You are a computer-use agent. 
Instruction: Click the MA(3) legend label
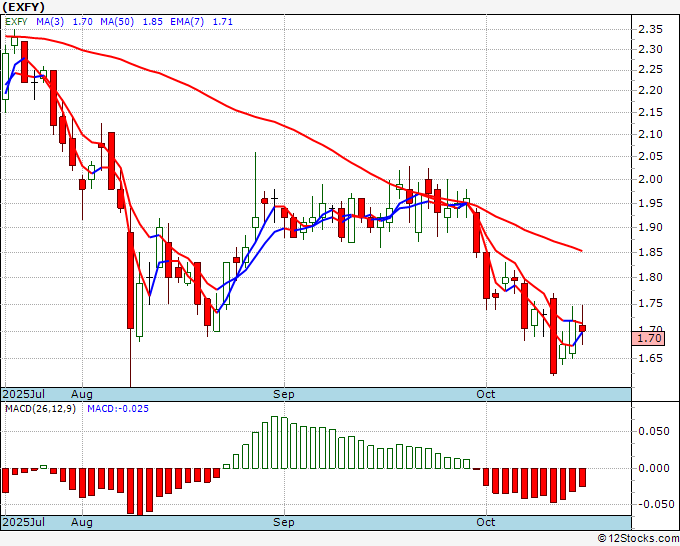[50, 21]
